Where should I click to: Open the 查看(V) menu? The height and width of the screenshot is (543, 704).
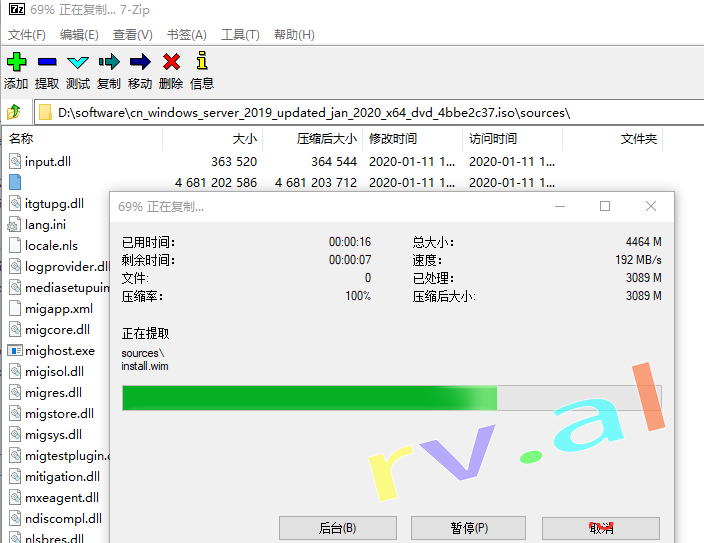pos(132,35)
